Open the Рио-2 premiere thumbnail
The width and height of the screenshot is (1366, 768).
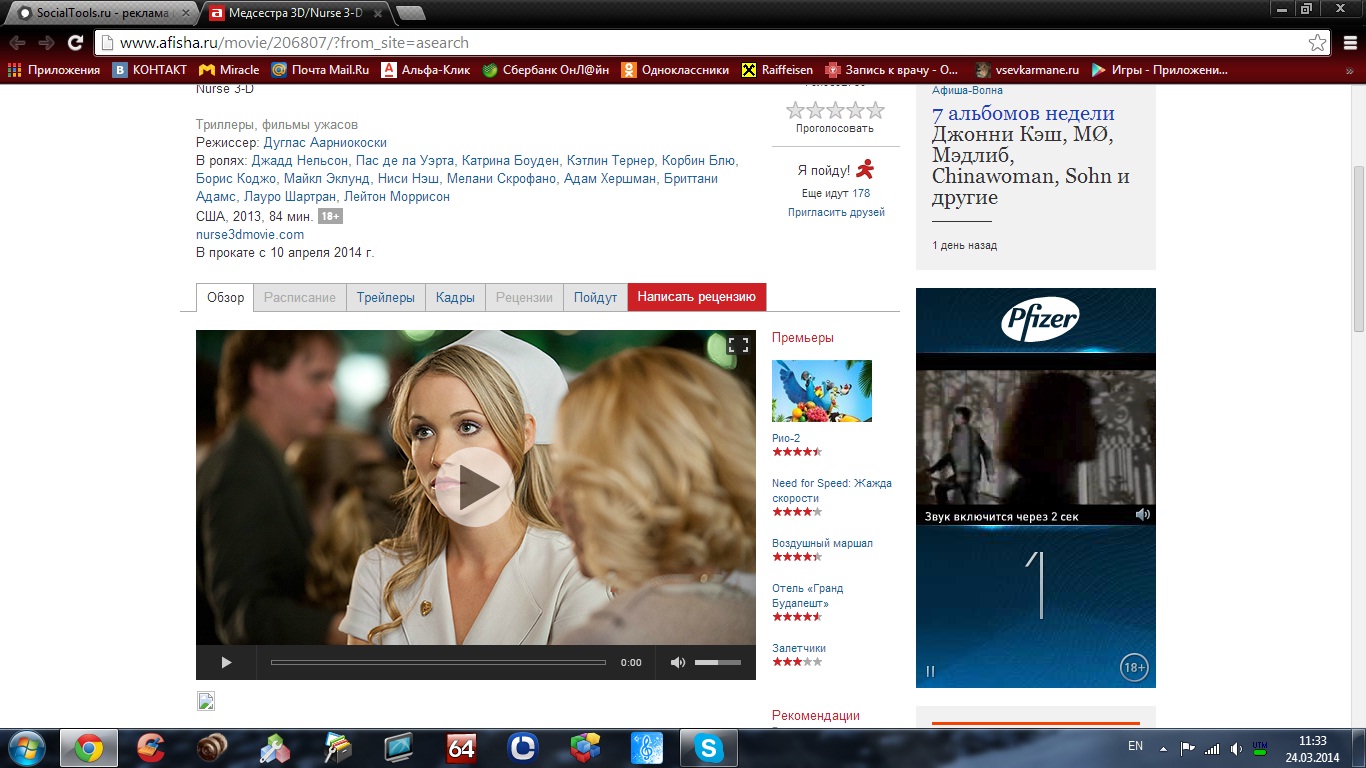822,391
